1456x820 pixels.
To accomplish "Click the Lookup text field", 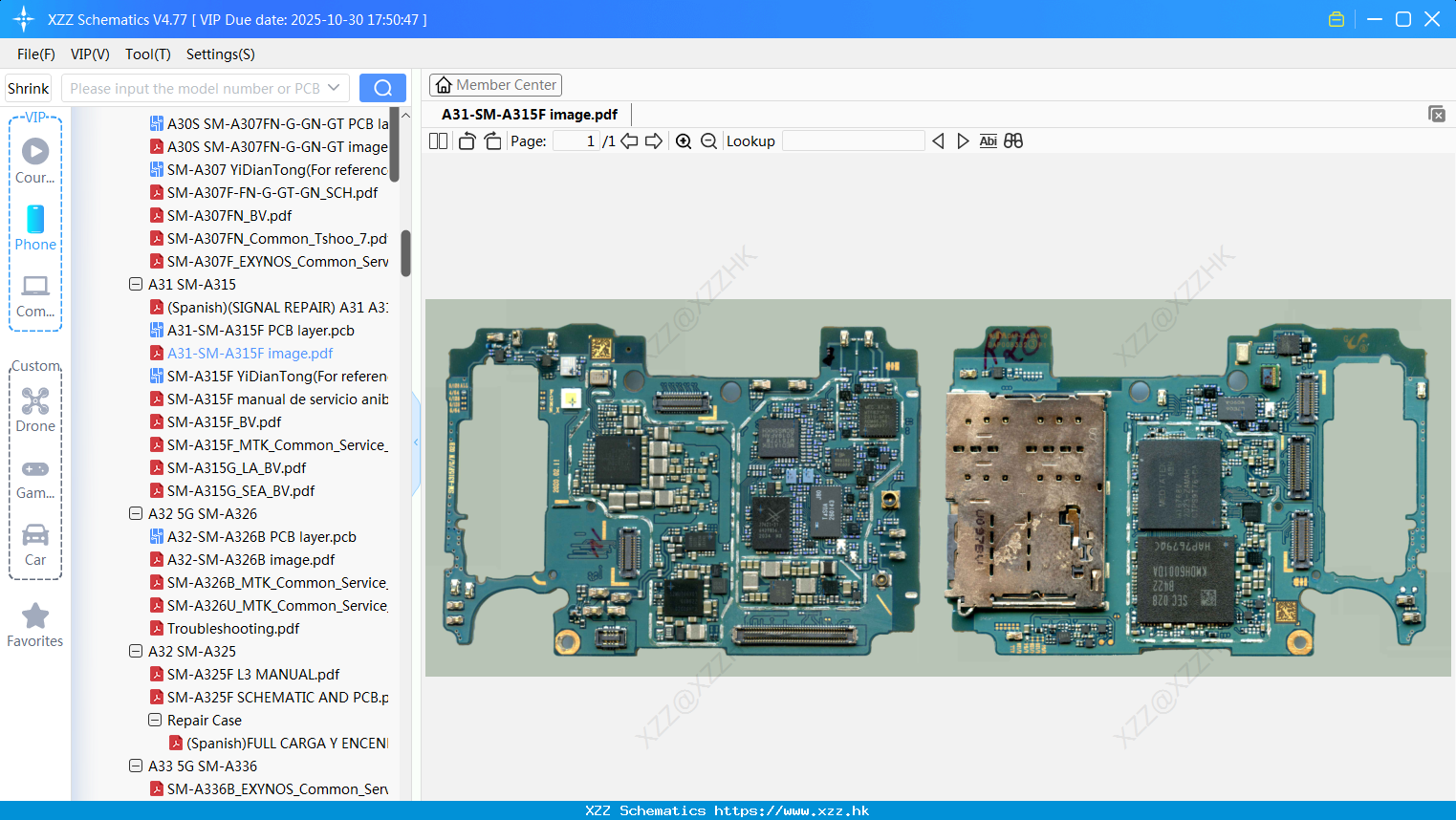I will [x=853, y=141].
